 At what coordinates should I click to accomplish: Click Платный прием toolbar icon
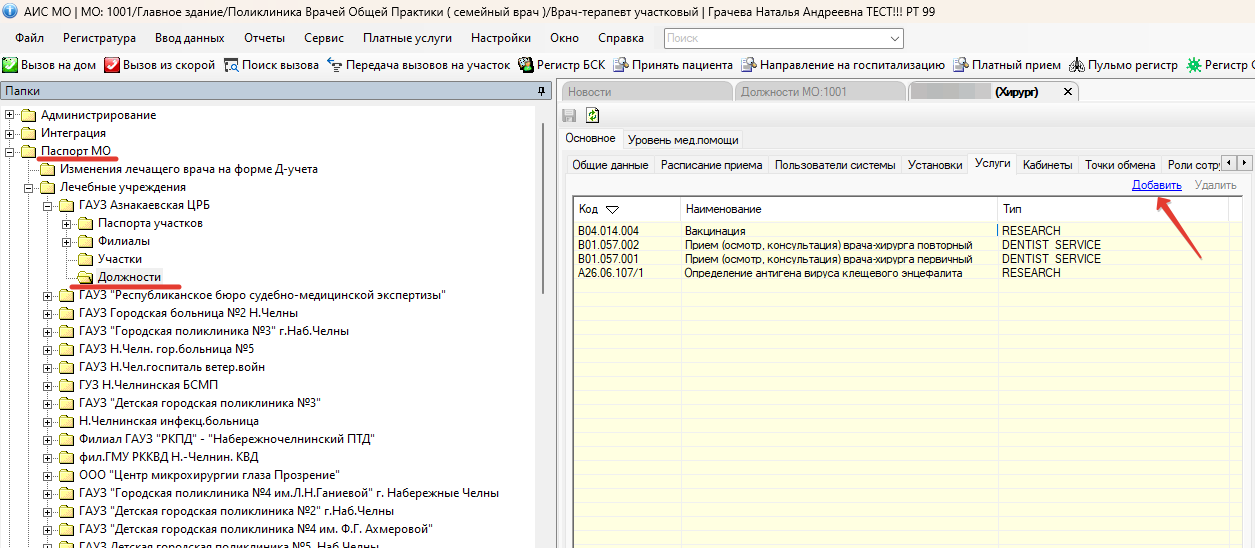(x=961, y=65)
